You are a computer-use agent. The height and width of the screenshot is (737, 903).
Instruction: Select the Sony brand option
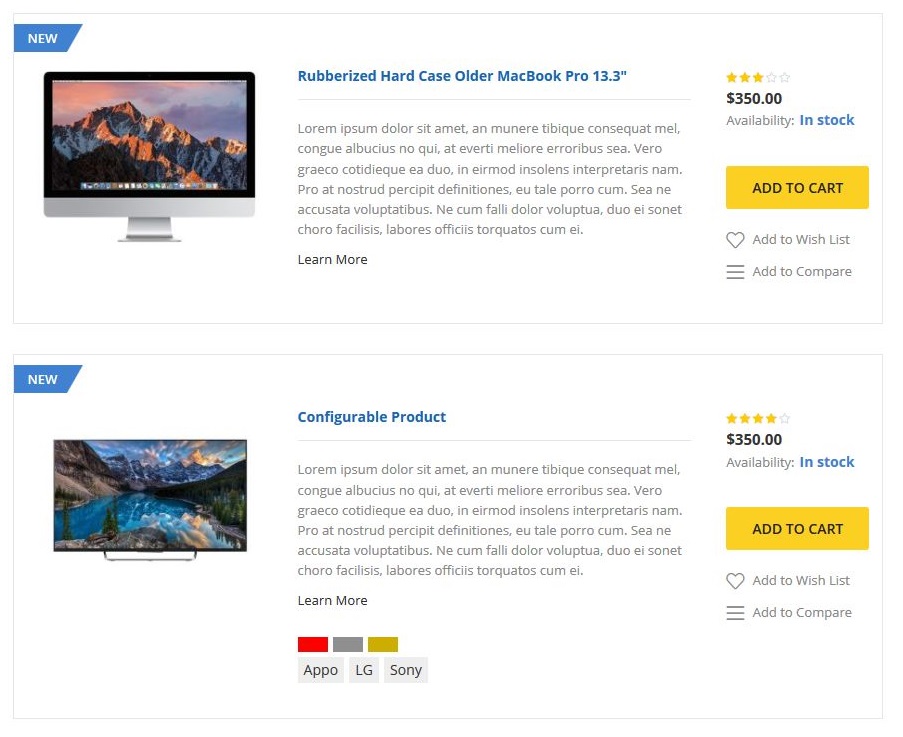point(406,670)
